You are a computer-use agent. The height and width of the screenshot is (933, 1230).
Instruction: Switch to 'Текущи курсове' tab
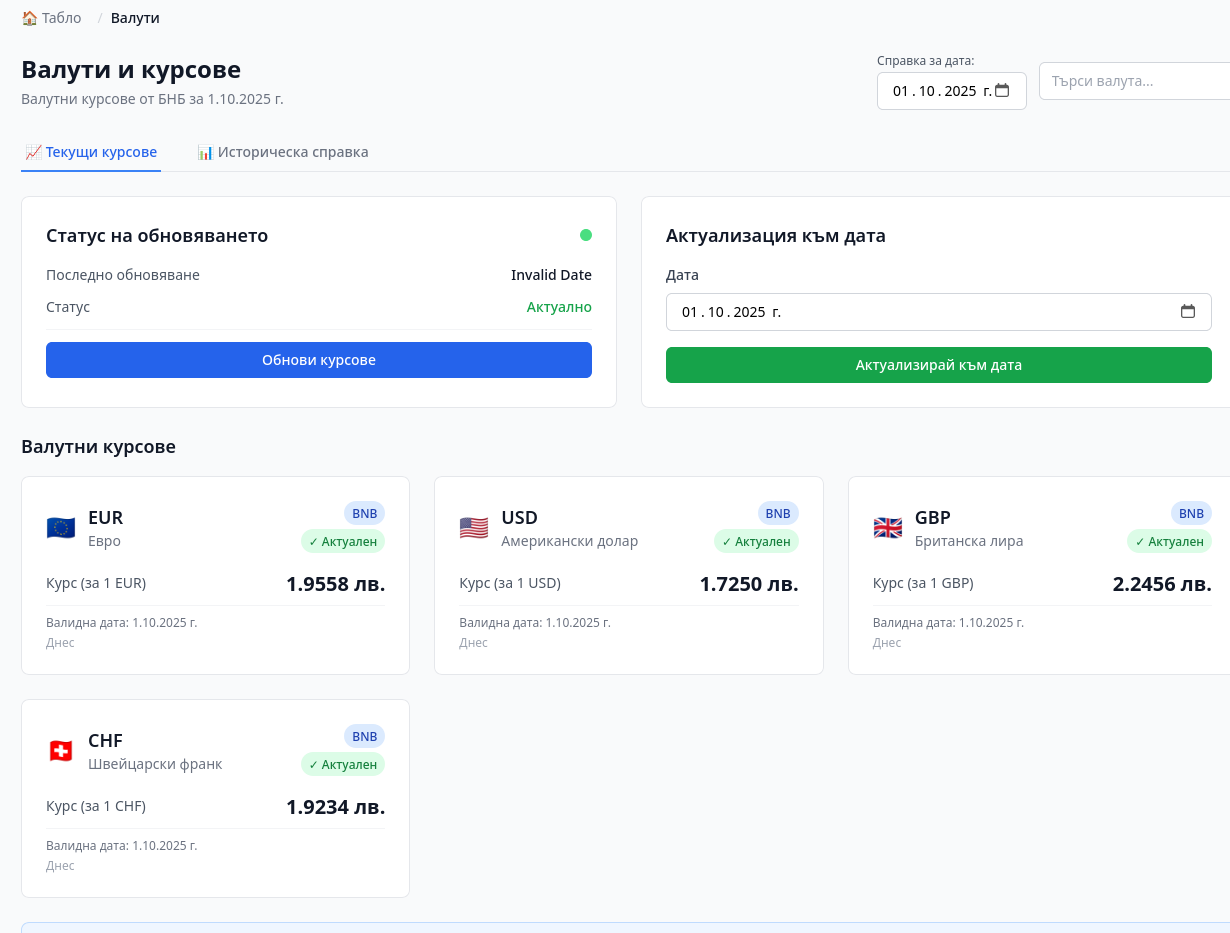[91, 152]
